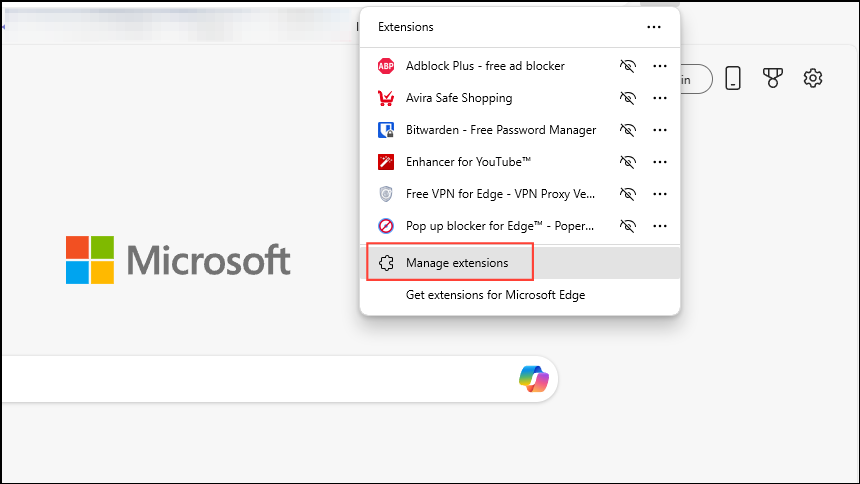Open more actions for Bitwarden
This screenshot has width=860, height=484.
coord(660,130)
